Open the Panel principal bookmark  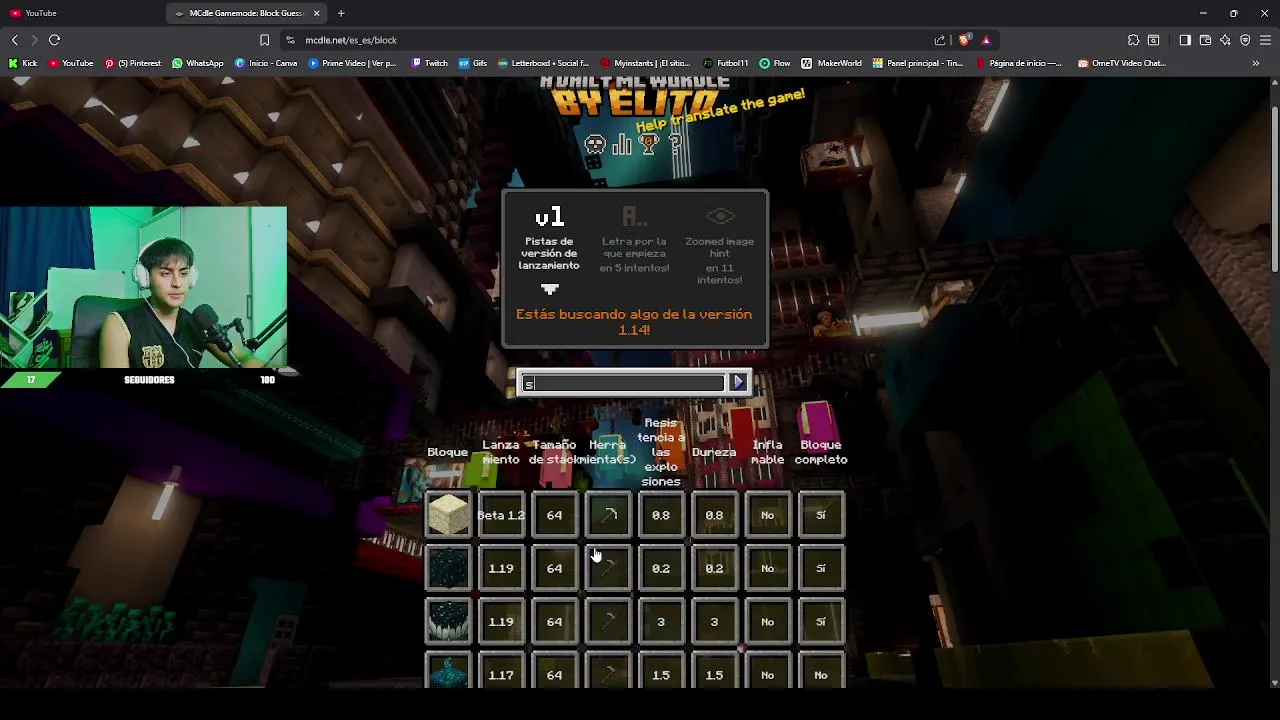pyautogui.click(x=917, y=63)
